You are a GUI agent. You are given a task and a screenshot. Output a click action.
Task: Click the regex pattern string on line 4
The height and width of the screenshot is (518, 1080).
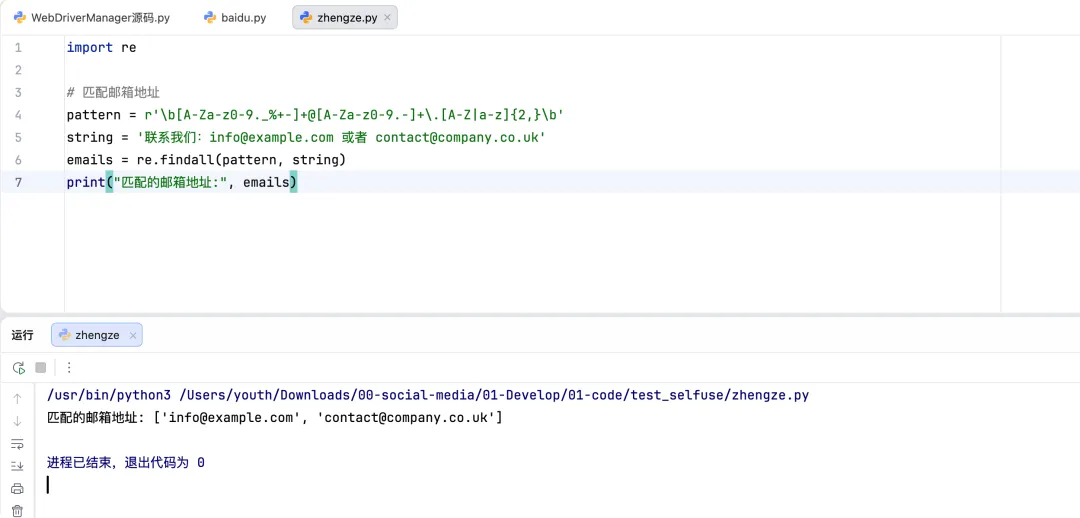click(354, 115)
